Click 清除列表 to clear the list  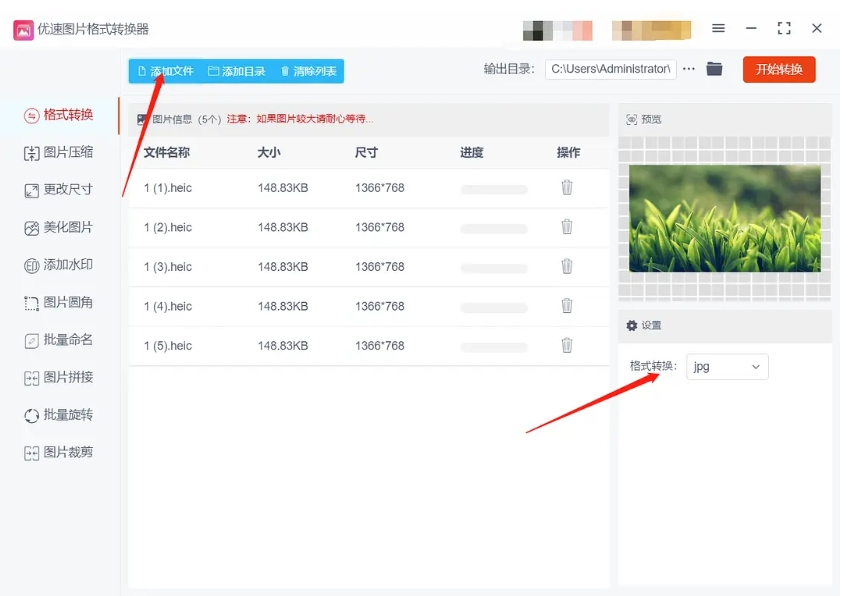tap(309, 71)
